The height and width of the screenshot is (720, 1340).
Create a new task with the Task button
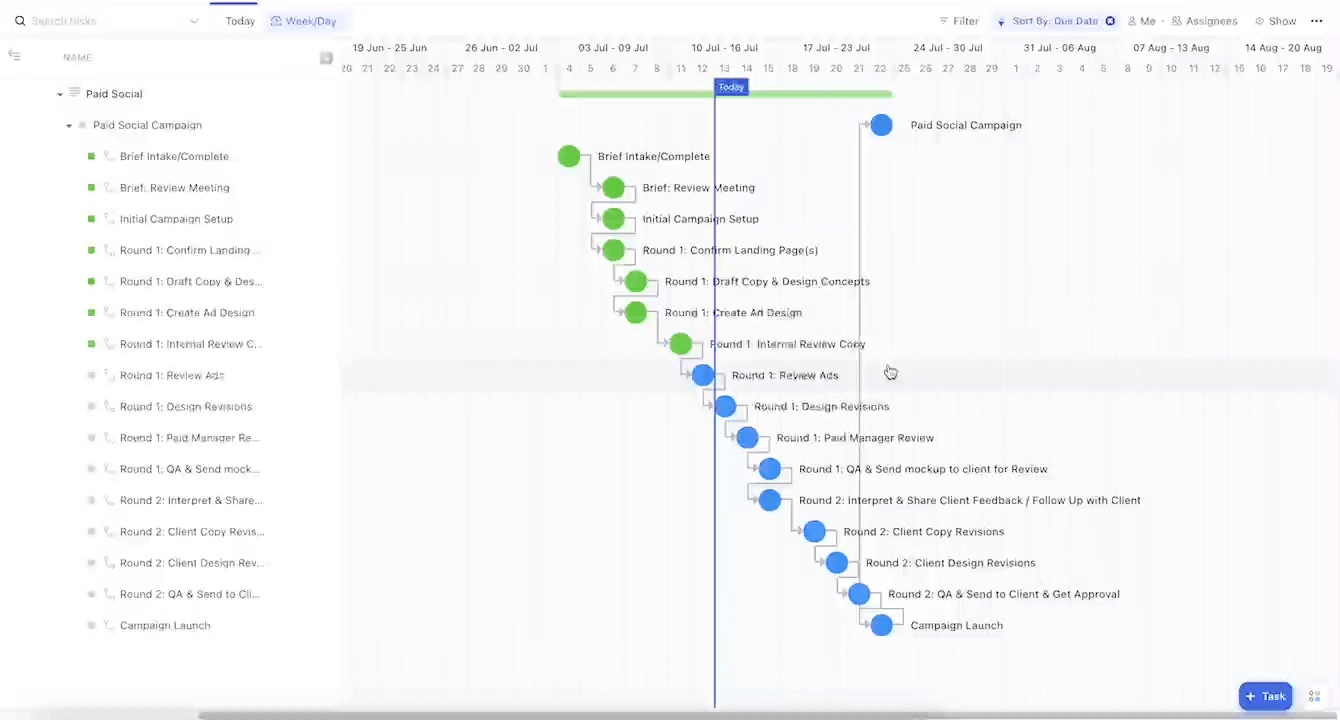pyautogui.click(x=1264, y=696)
